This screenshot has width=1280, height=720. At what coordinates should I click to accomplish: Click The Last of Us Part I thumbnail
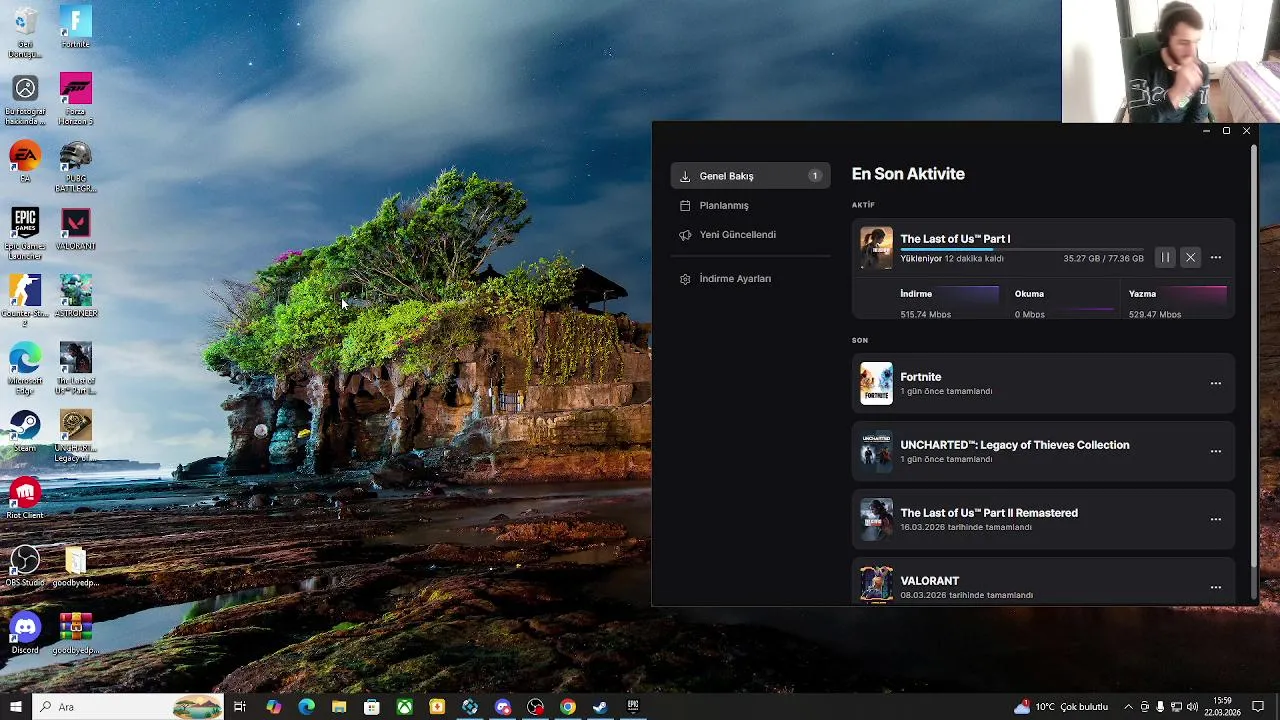[876, 248]
